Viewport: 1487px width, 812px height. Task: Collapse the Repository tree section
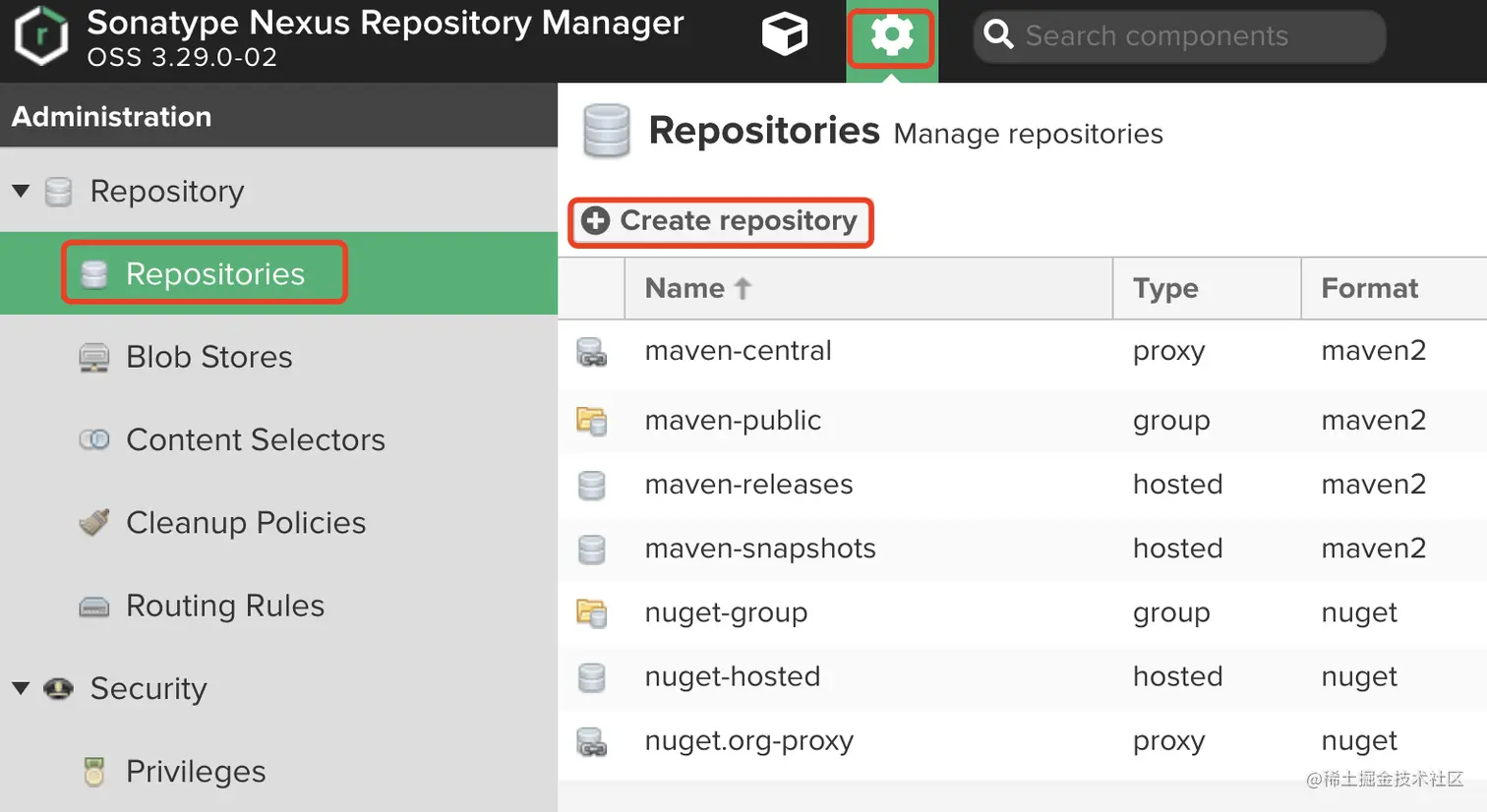pos(21,191)
